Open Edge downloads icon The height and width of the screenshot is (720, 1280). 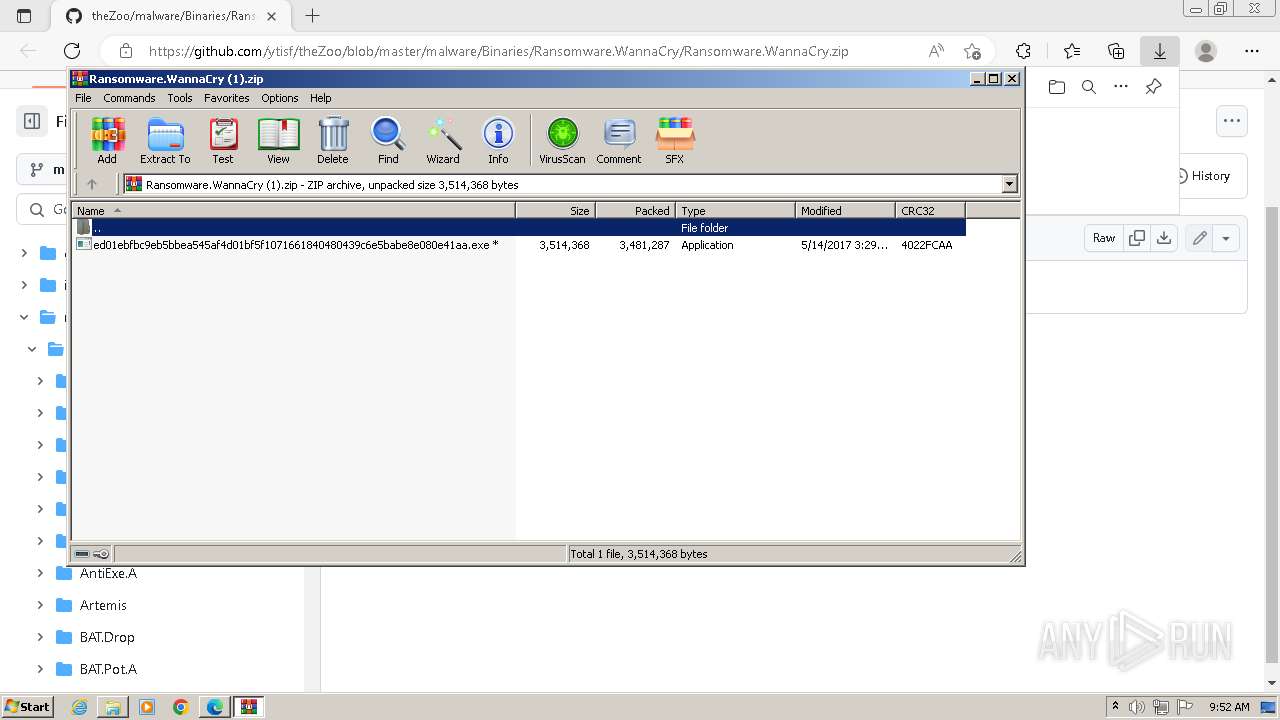(1160, 51)
